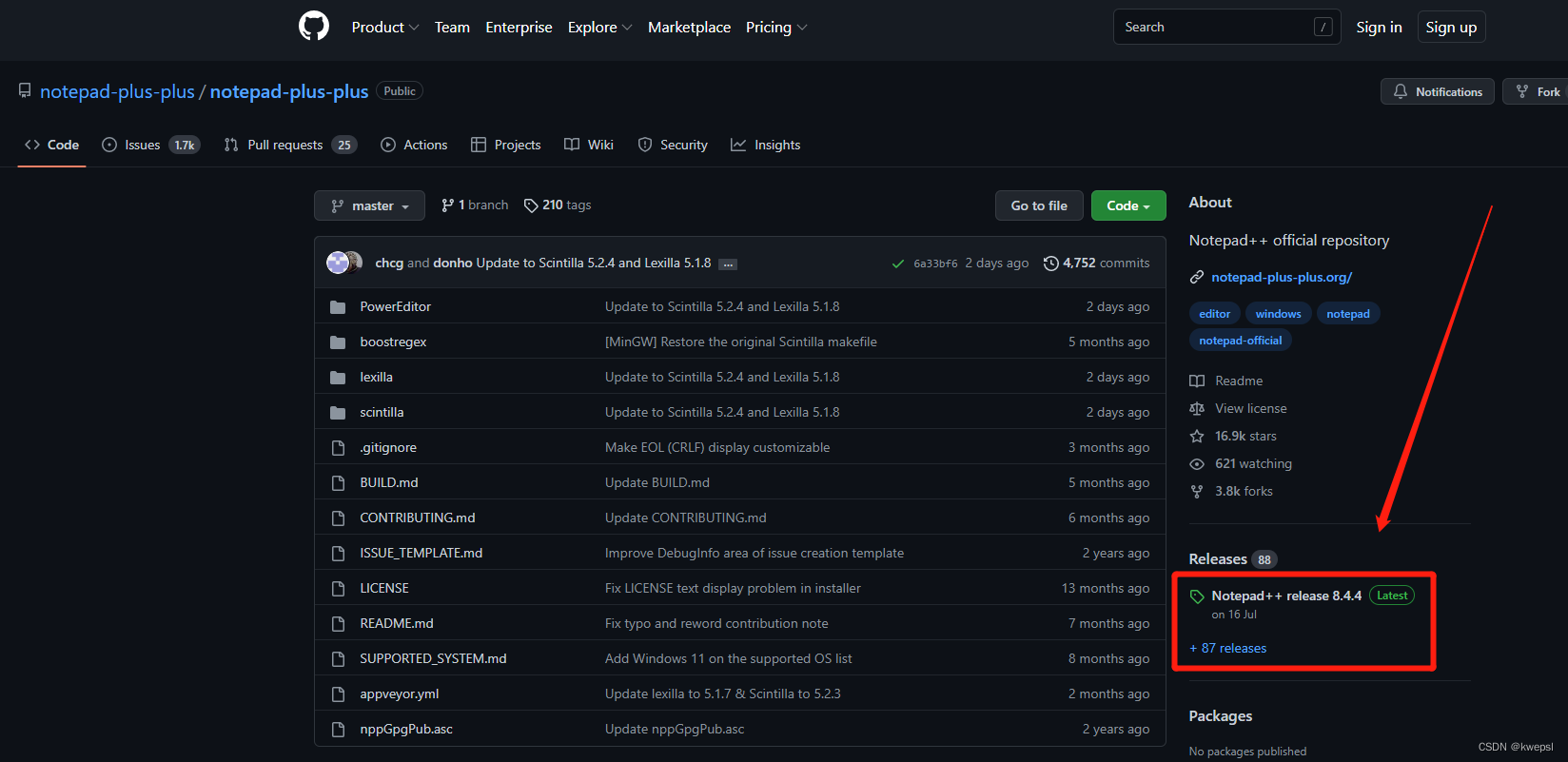The height and width of the screenshot is (762, 1568).
Task: Click in the GitHub Search field
Action: pos(1226,27)
